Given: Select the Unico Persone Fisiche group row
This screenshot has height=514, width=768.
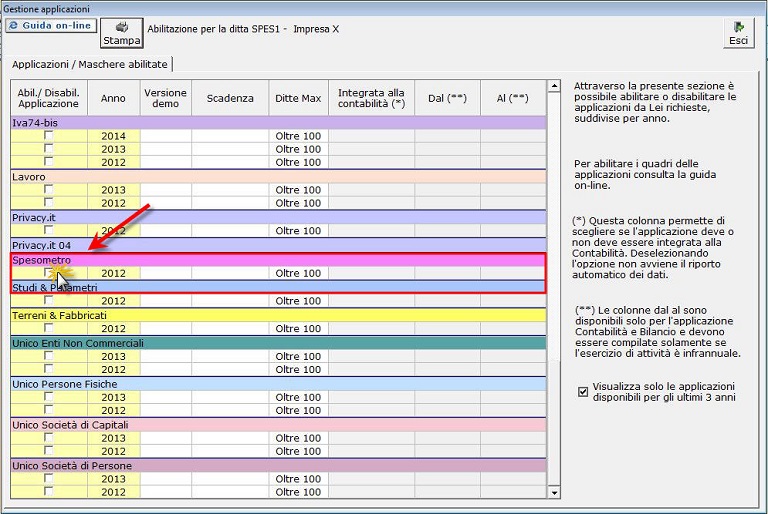Looking at the screenshot, I should point(278,384).
